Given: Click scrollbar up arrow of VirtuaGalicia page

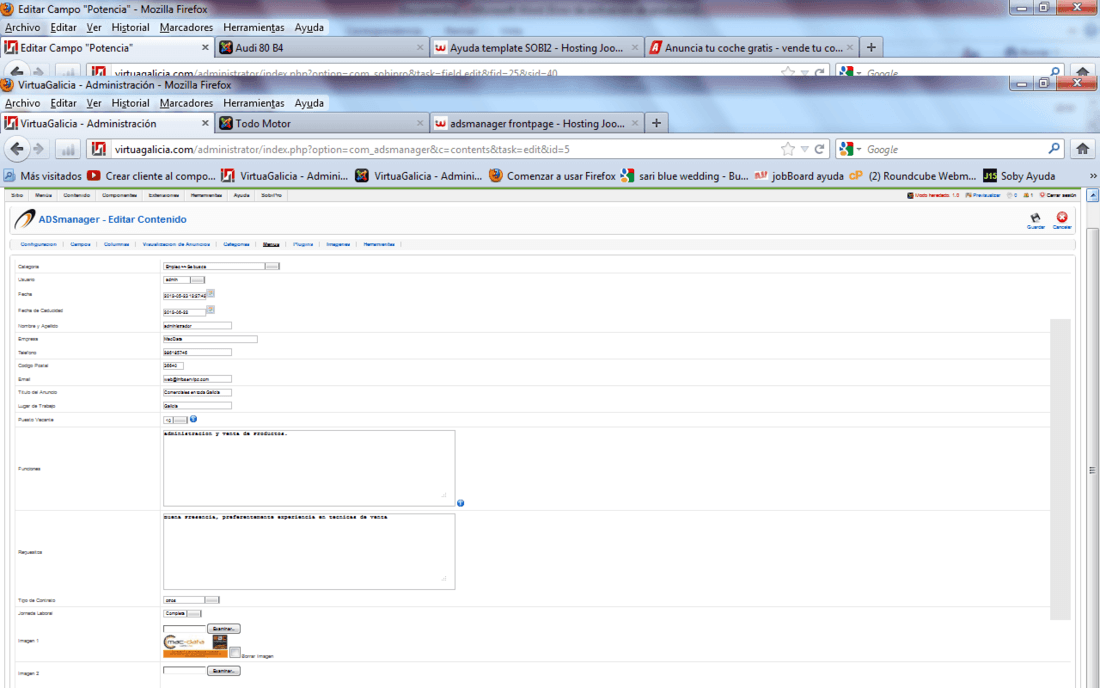Looking at the screenshot, I should [x=1092, y=196].
